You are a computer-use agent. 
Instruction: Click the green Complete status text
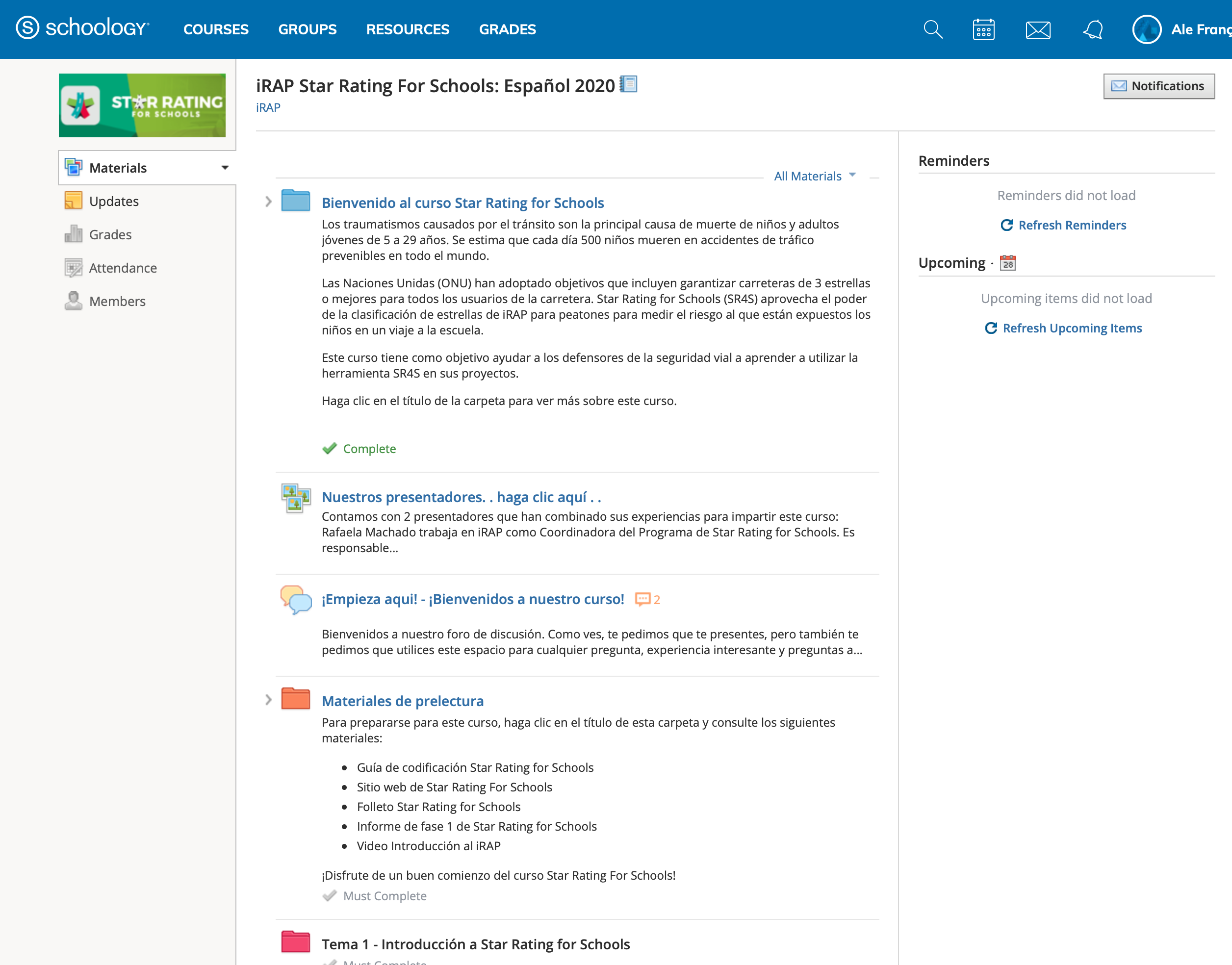pos(370,449)
